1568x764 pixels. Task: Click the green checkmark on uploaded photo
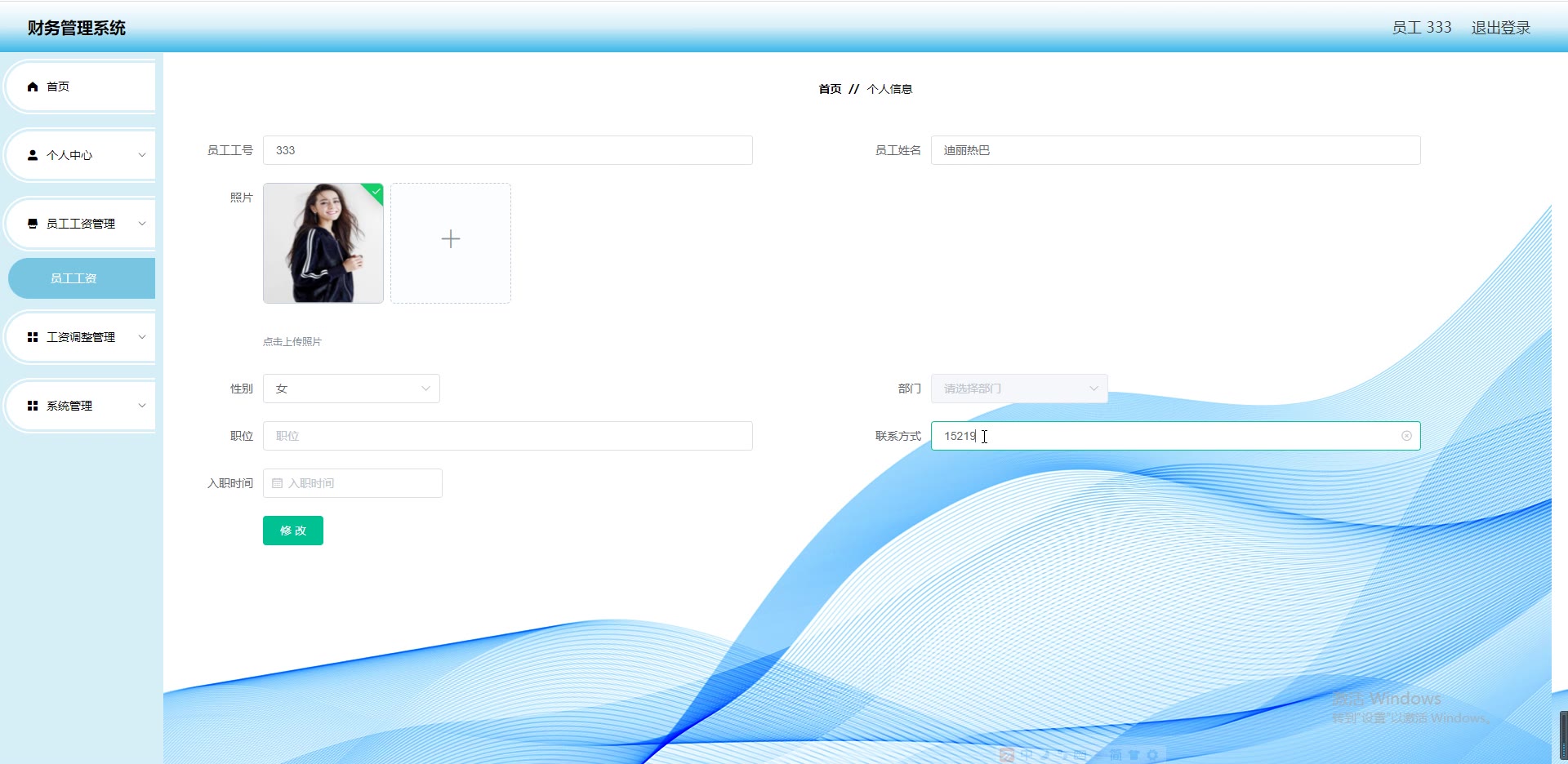tap(376, 191)
